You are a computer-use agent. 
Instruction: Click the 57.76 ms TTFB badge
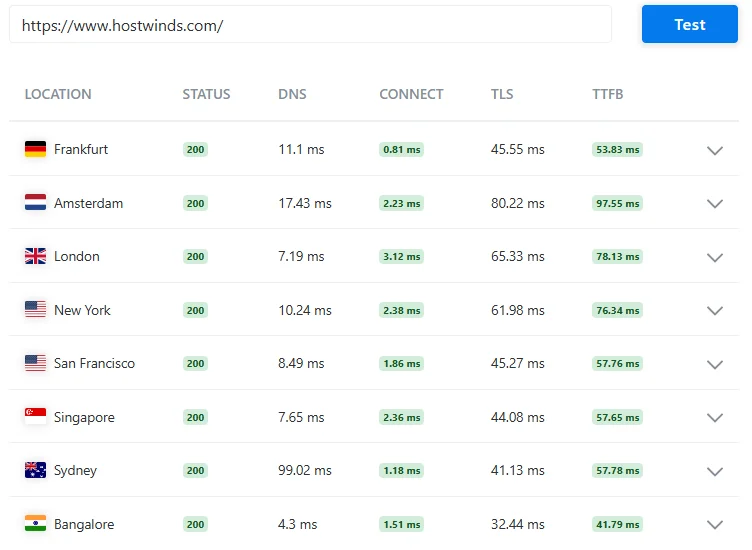pos(617,363)
